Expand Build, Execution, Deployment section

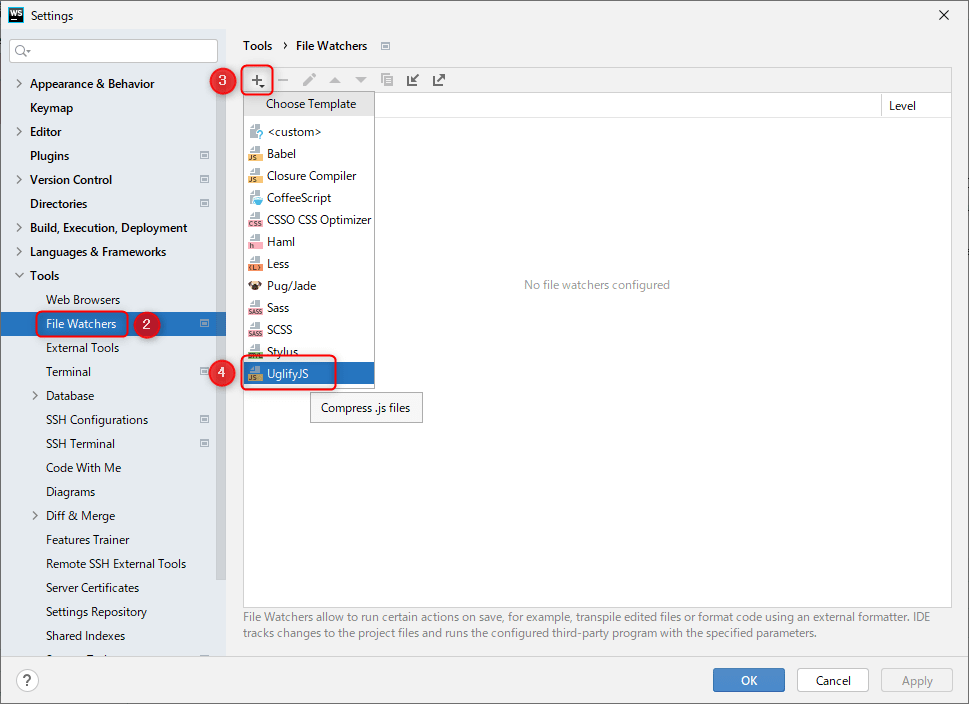(19, 227)
